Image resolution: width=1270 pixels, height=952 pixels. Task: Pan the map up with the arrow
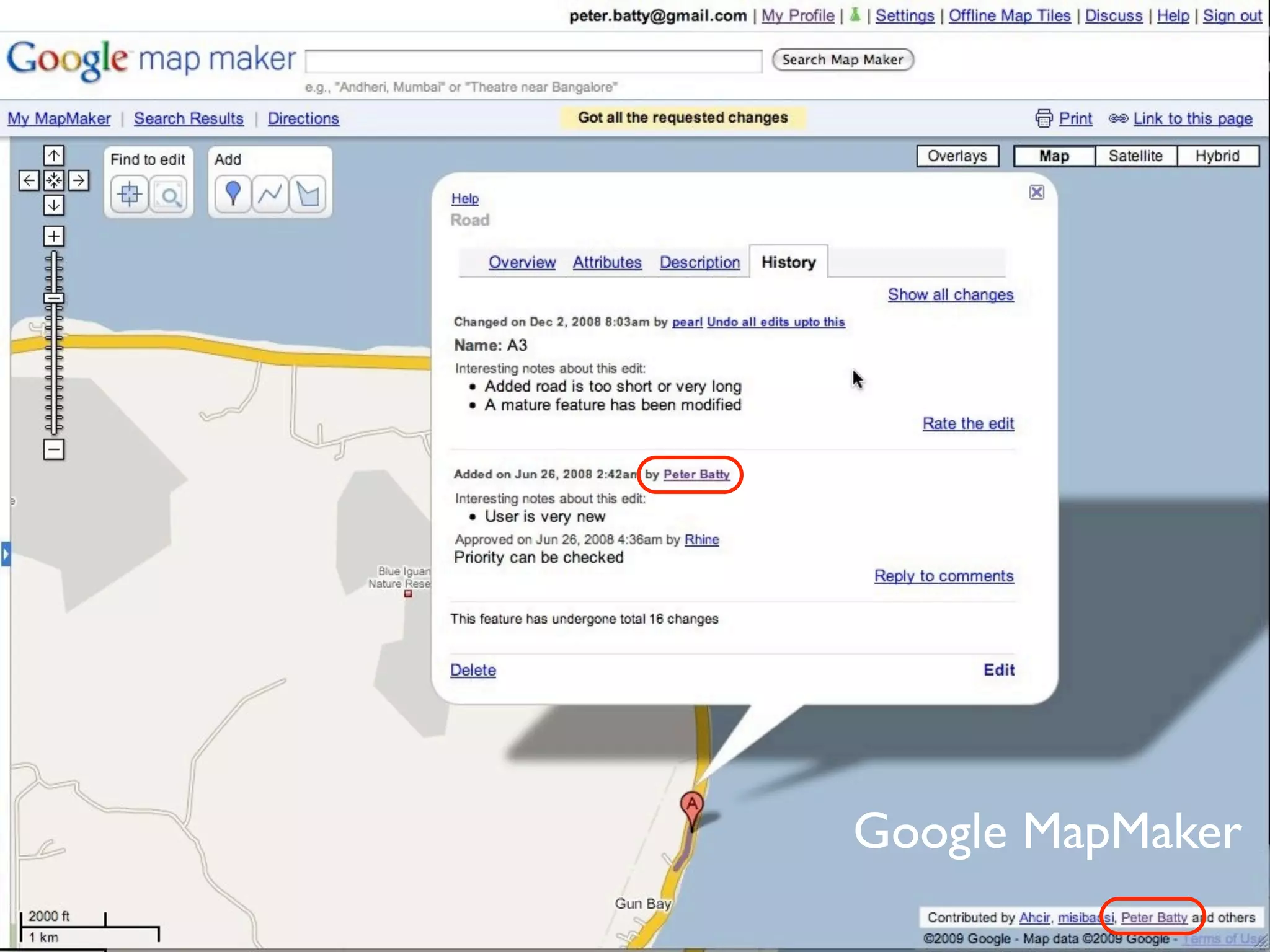(54, 156)
